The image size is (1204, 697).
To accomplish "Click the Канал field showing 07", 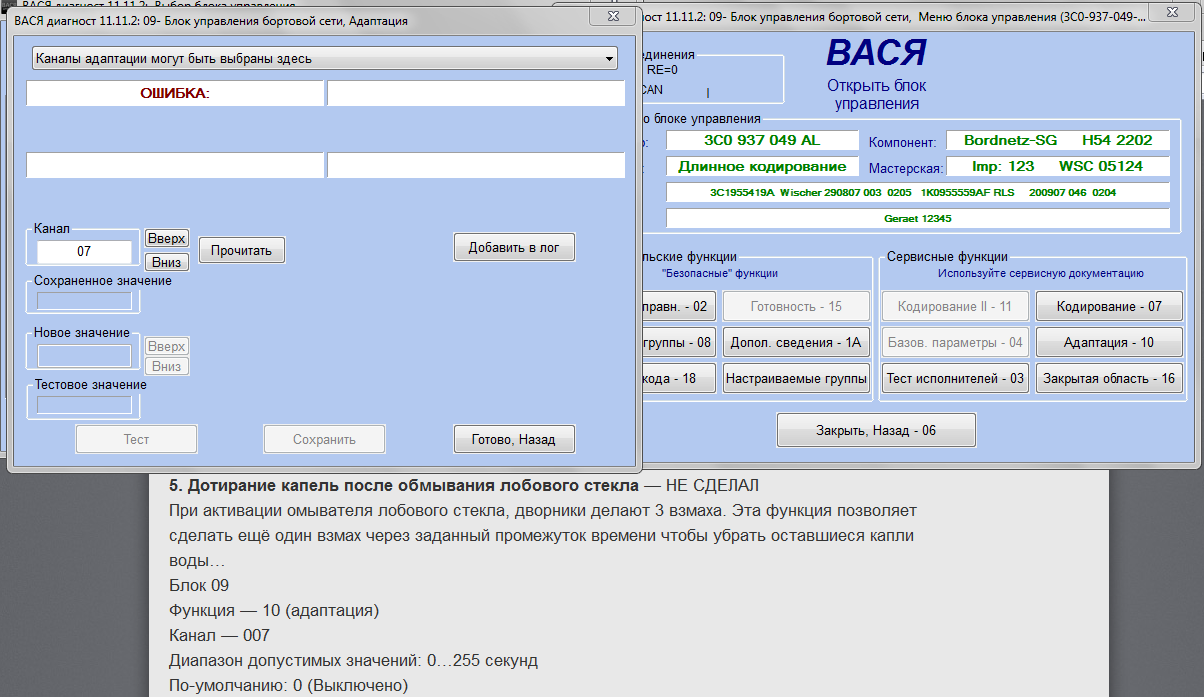I will click(x=84, y=252).
